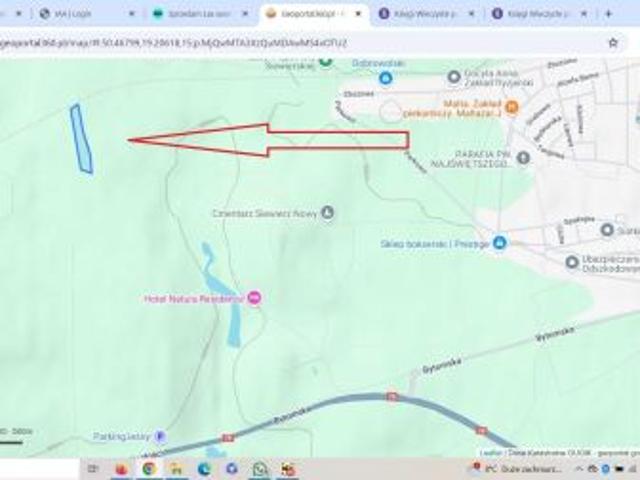Select the active Geoportal browser tab
Image resolution: width=640 pixels, height=480 pixels.
click(314, 13)
